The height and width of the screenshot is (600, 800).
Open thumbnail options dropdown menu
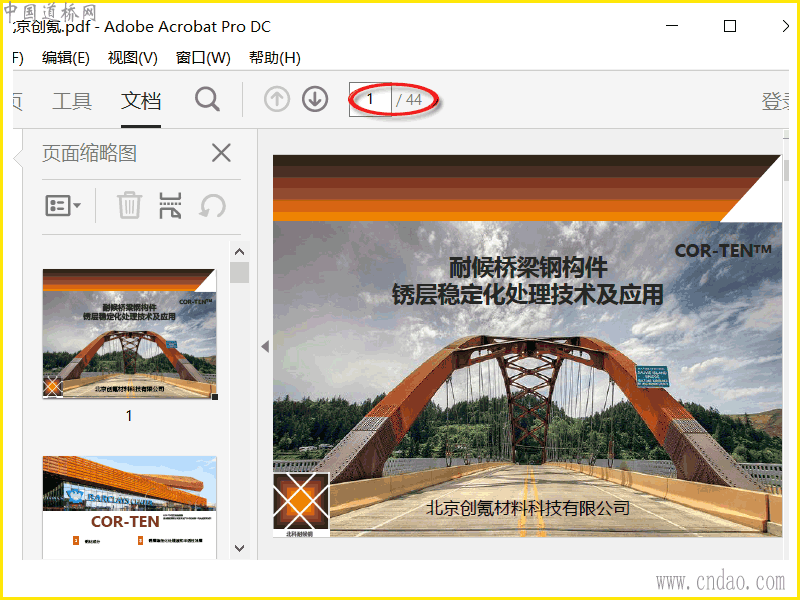(63, 206)
